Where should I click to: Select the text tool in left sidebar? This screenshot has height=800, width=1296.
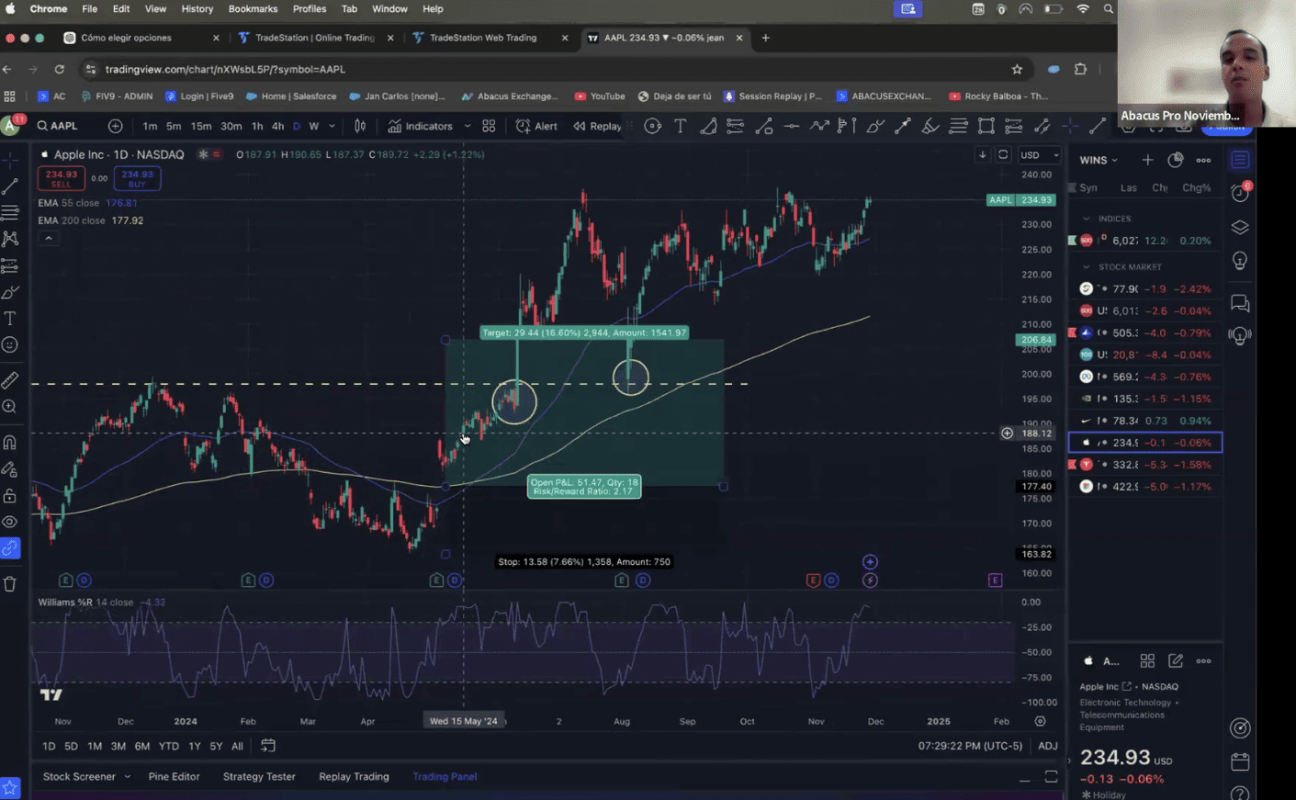[10, 318]
